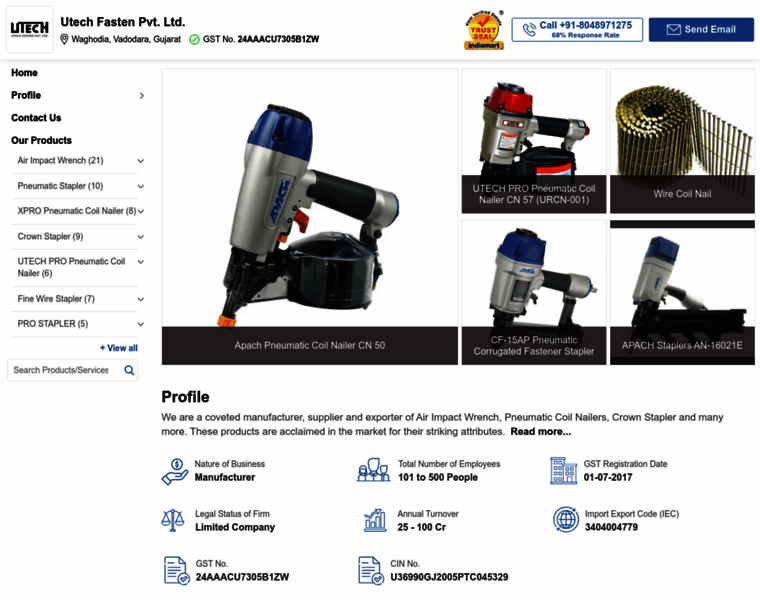The width and height of the screenshot is (760, 600).
Task: Call the +91-8048971275 number button
Action: [577, 30]
